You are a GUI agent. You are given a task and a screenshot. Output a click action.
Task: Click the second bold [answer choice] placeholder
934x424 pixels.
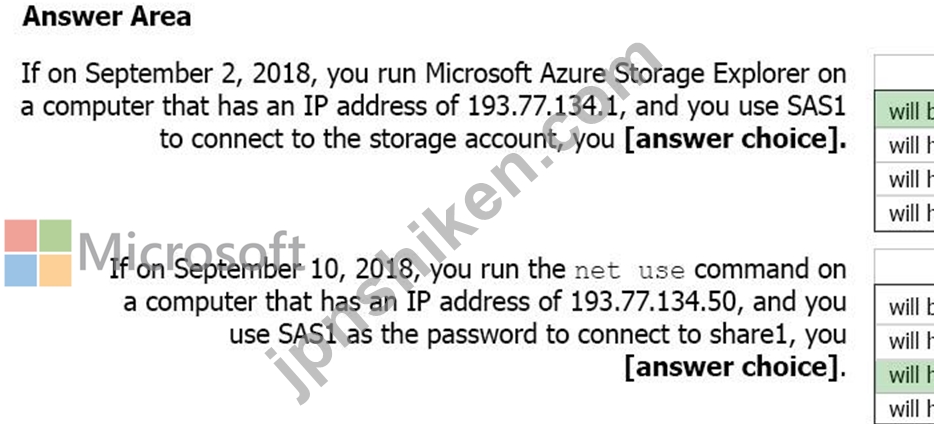[x=736, y=367]
